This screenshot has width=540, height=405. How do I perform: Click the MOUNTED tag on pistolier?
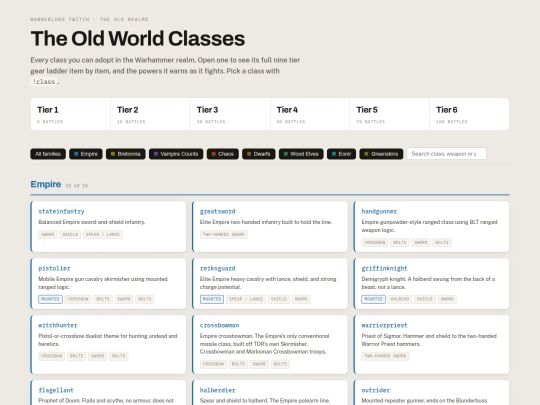[x=50, y=299]
